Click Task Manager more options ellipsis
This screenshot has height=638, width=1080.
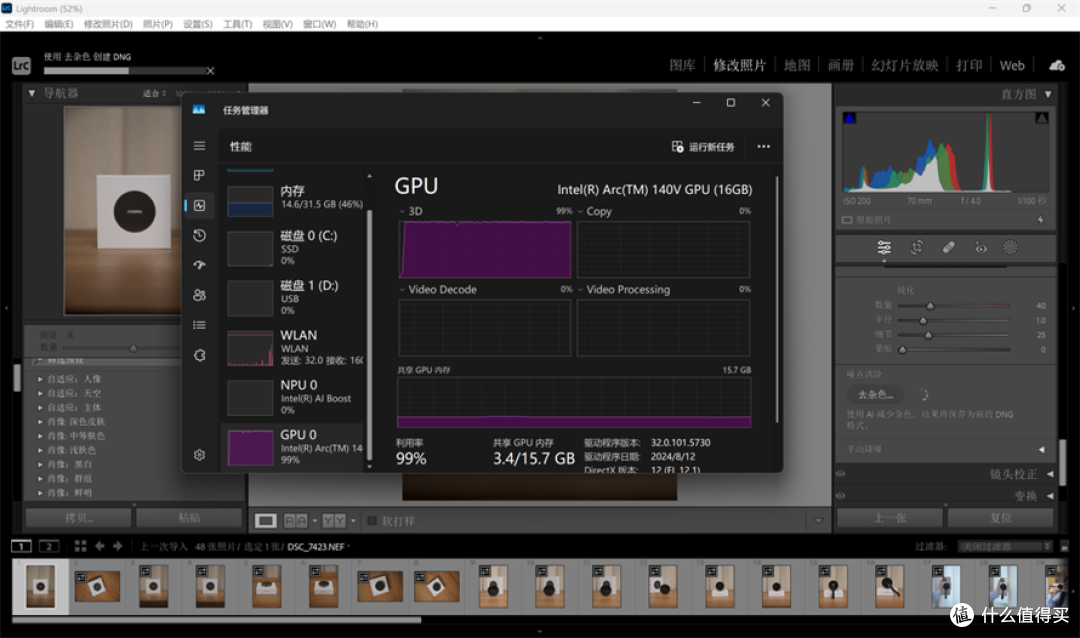(763, 146)
